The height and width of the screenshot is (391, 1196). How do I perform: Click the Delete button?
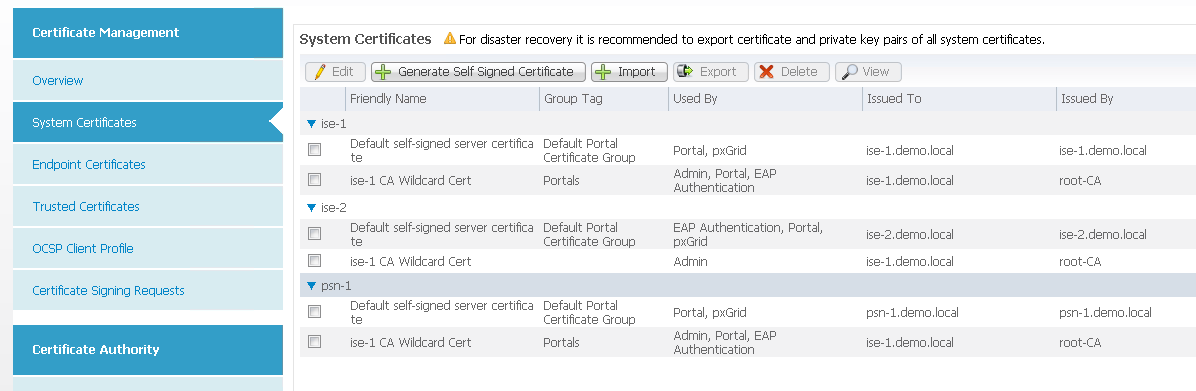tap(792, 72)
